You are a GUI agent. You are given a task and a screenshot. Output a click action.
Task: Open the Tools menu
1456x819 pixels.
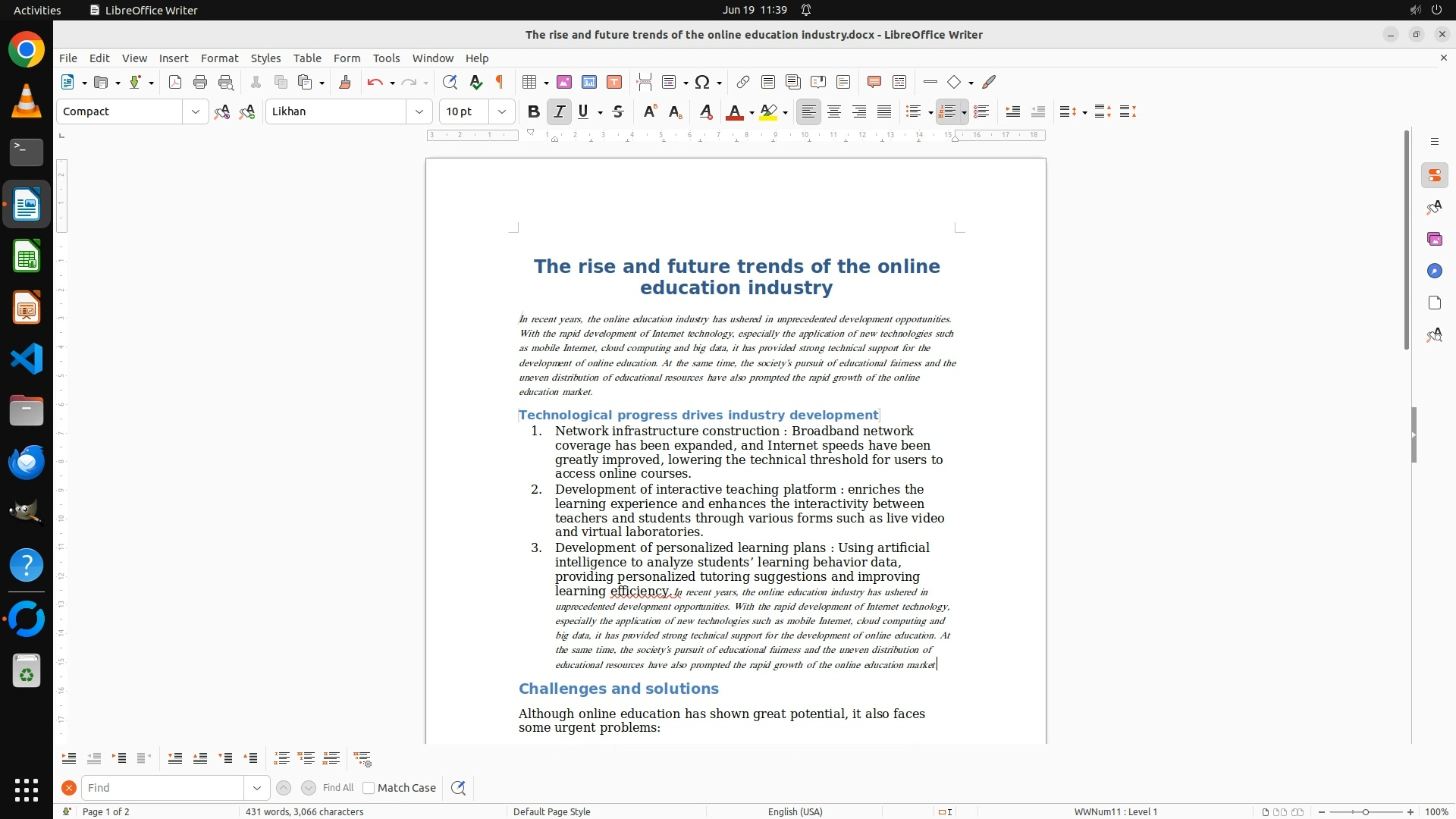click(x=386, y=58)
